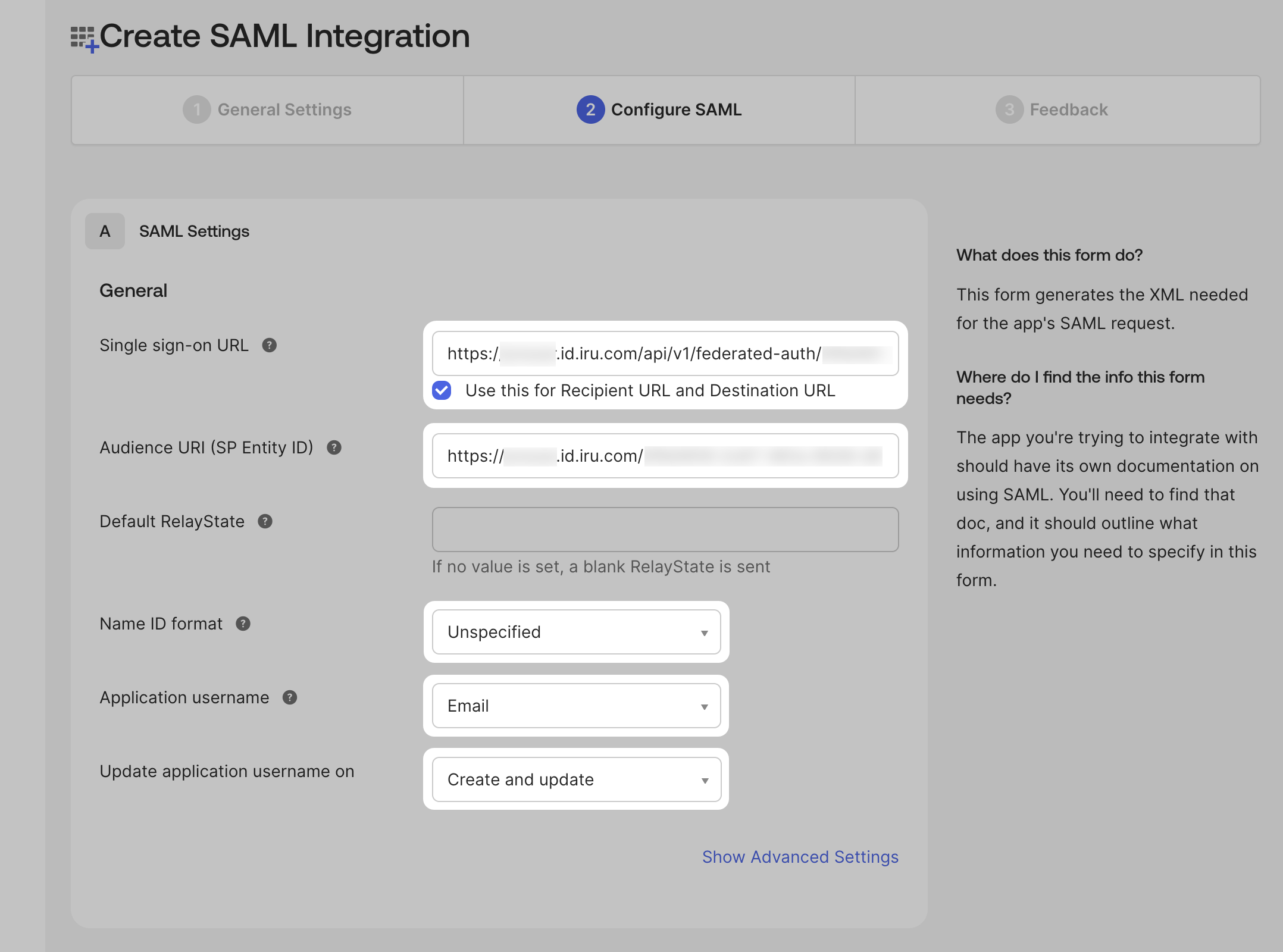1283x952 pixels.
Task: Click the 'SAML Settings' section title
Action: pyautogui.click(x=194, y=231)
